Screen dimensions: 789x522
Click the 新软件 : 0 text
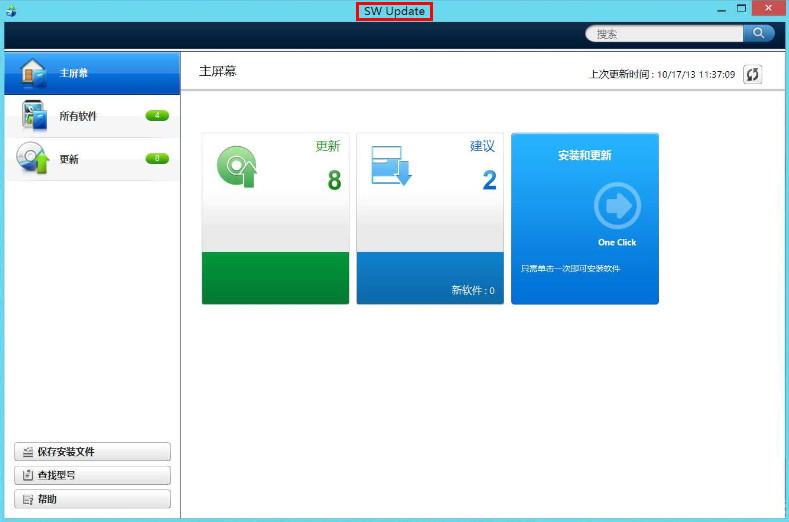(473, 290)
